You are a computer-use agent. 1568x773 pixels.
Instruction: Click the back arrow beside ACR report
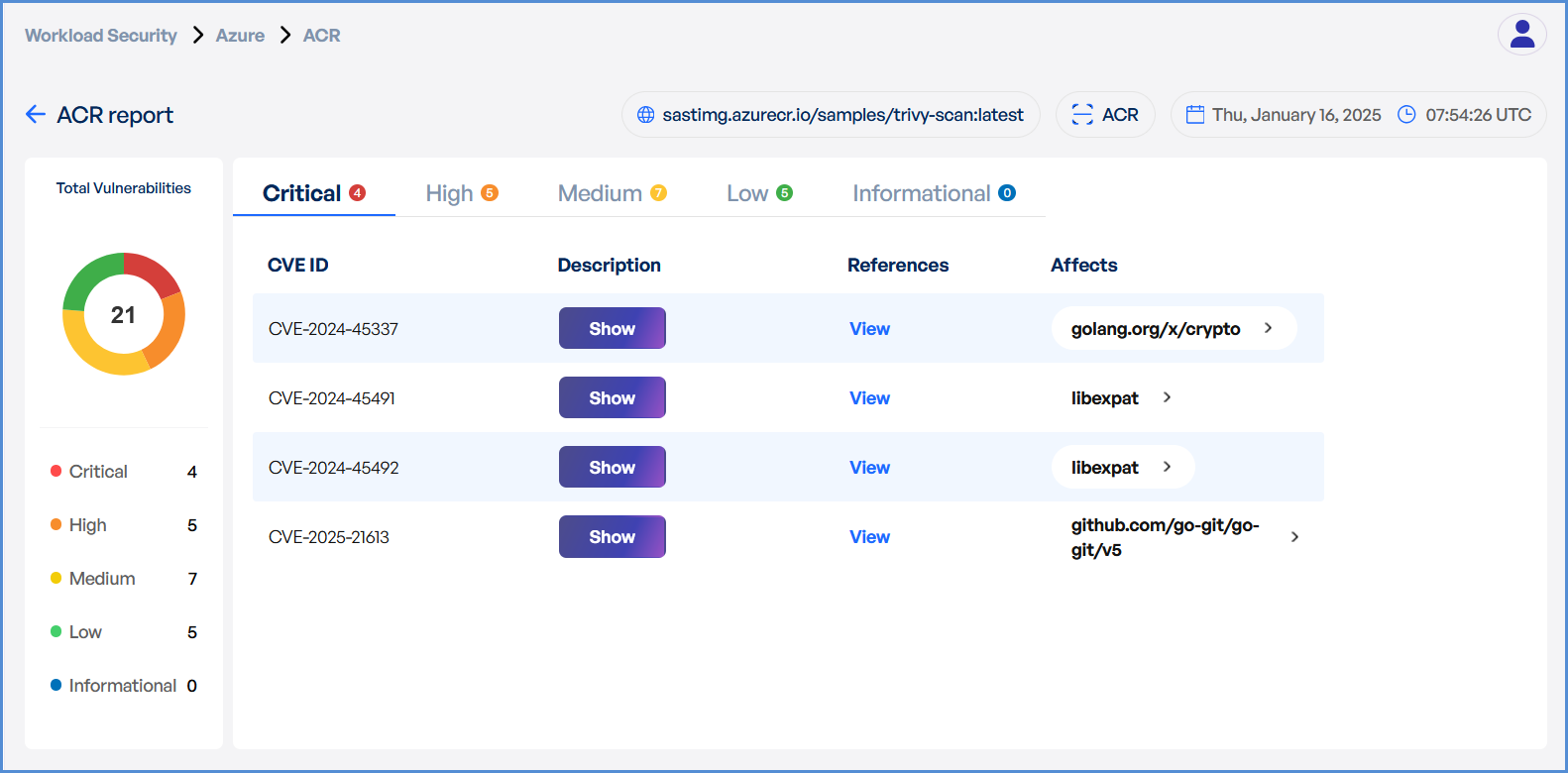36,115
